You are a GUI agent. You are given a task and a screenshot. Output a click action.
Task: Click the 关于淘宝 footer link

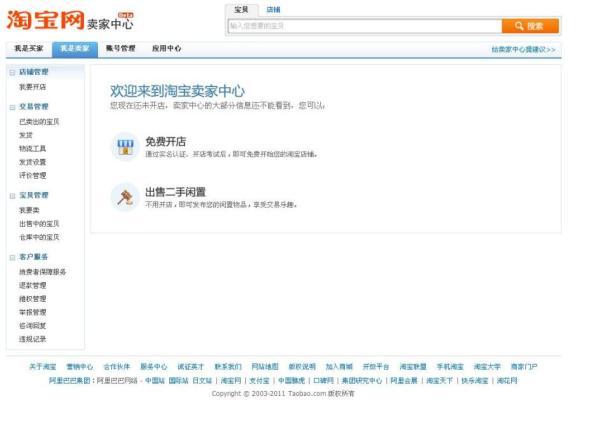pos(43,367)
